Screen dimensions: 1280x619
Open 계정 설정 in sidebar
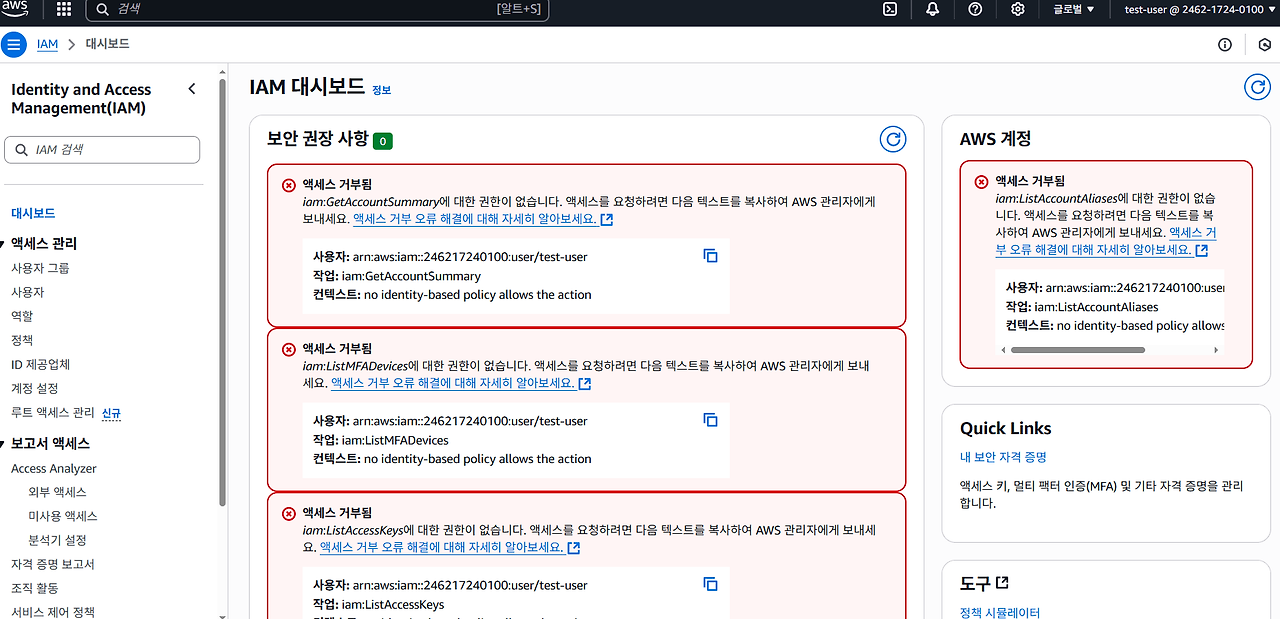35,388
